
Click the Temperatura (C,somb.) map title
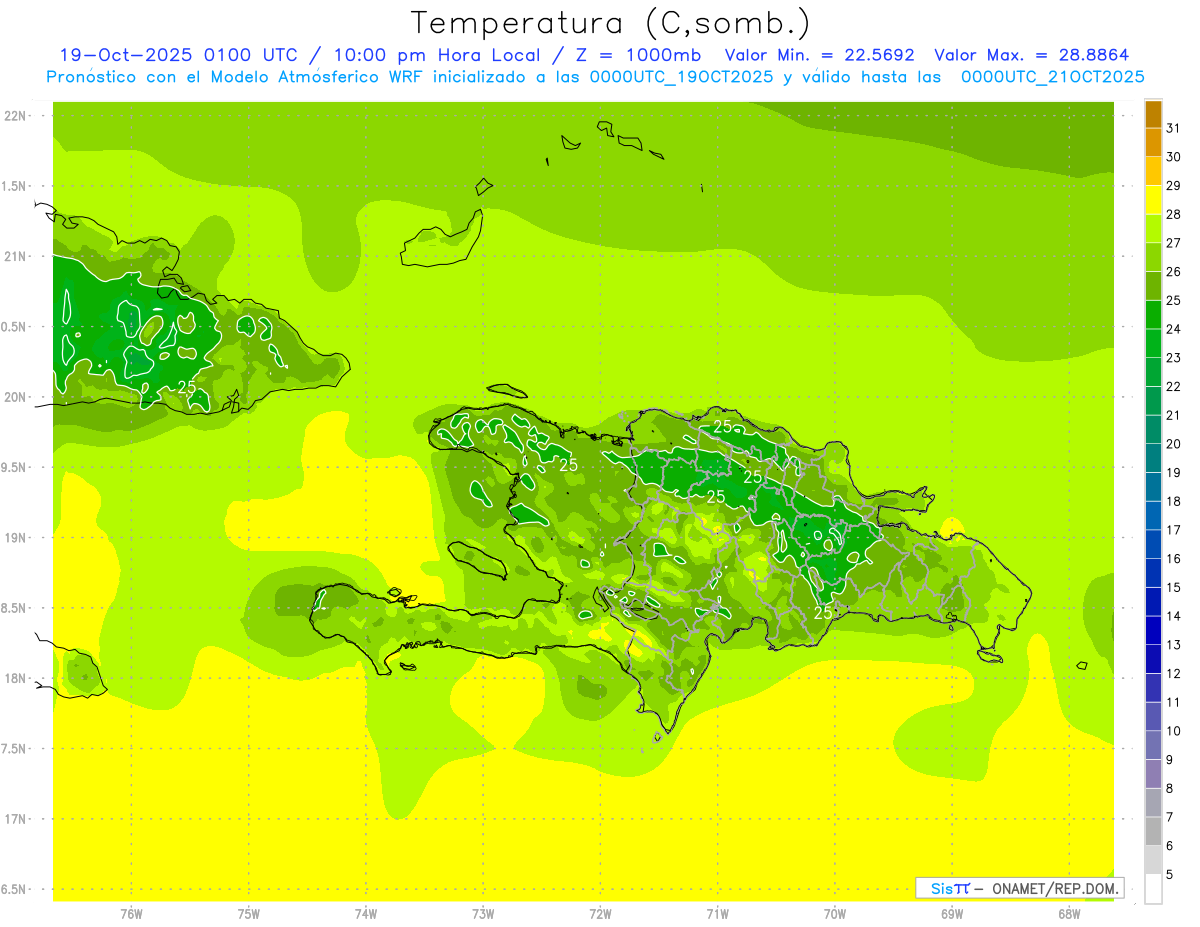(x=611, y=22)
